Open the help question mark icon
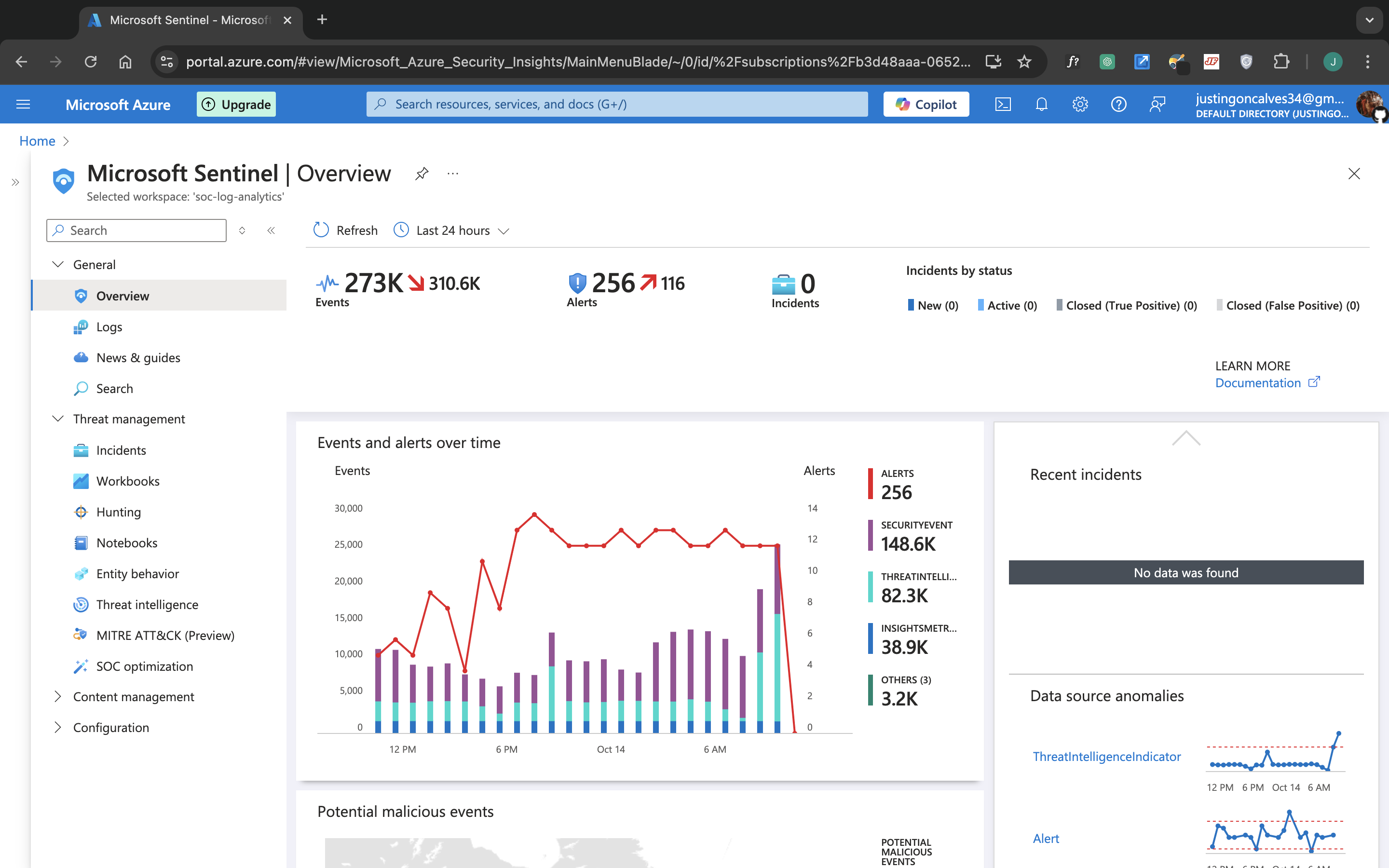This screenshot has width=1389, height=868. click(1118, 104)
